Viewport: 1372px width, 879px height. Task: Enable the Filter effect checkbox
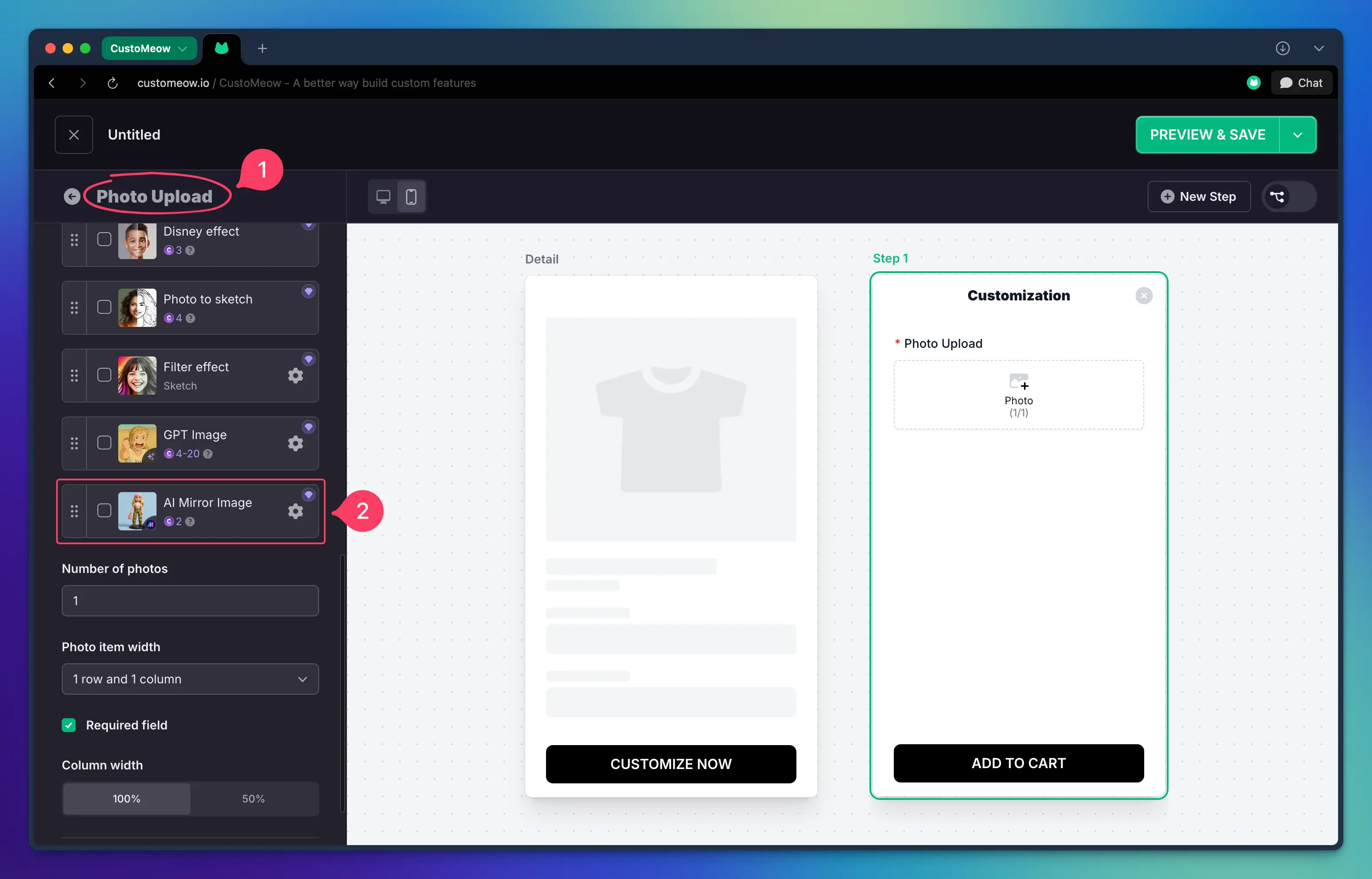tap(104, 375)
